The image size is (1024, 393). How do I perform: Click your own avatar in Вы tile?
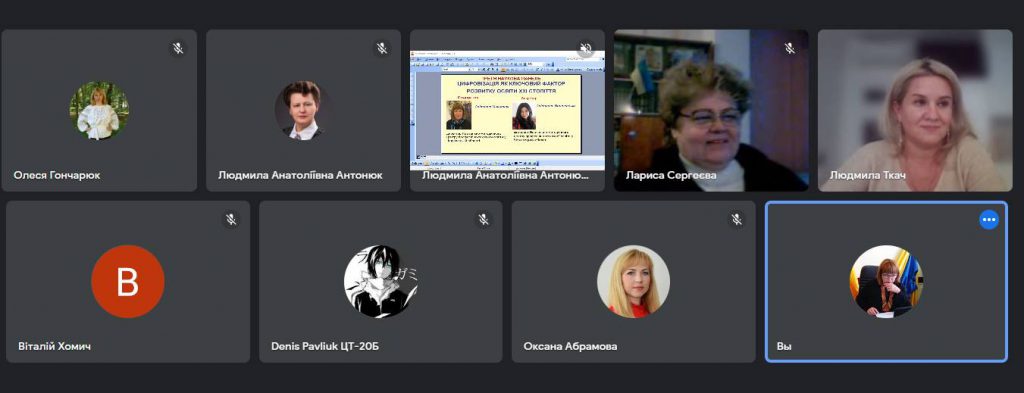coord(886,281)
